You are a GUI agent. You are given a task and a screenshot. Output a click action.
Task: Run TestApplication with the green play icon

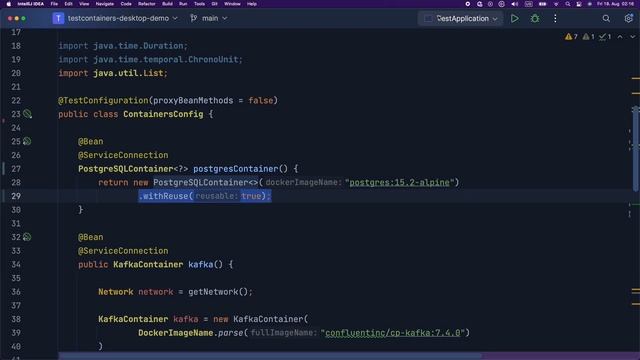tap(514, 18)
